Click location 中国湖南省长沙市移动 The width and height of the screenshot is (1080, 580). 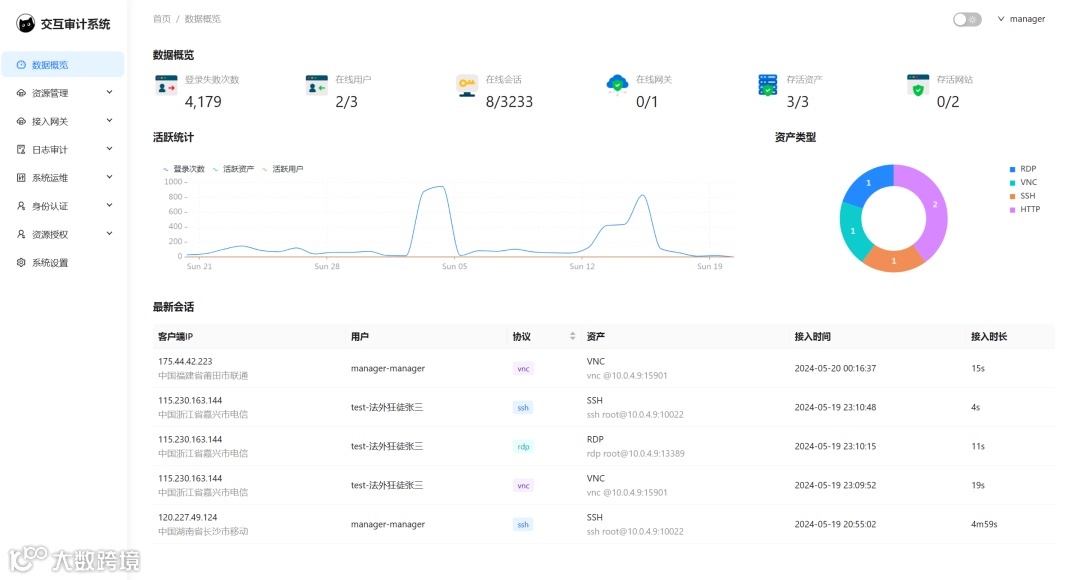click(203, 532)
